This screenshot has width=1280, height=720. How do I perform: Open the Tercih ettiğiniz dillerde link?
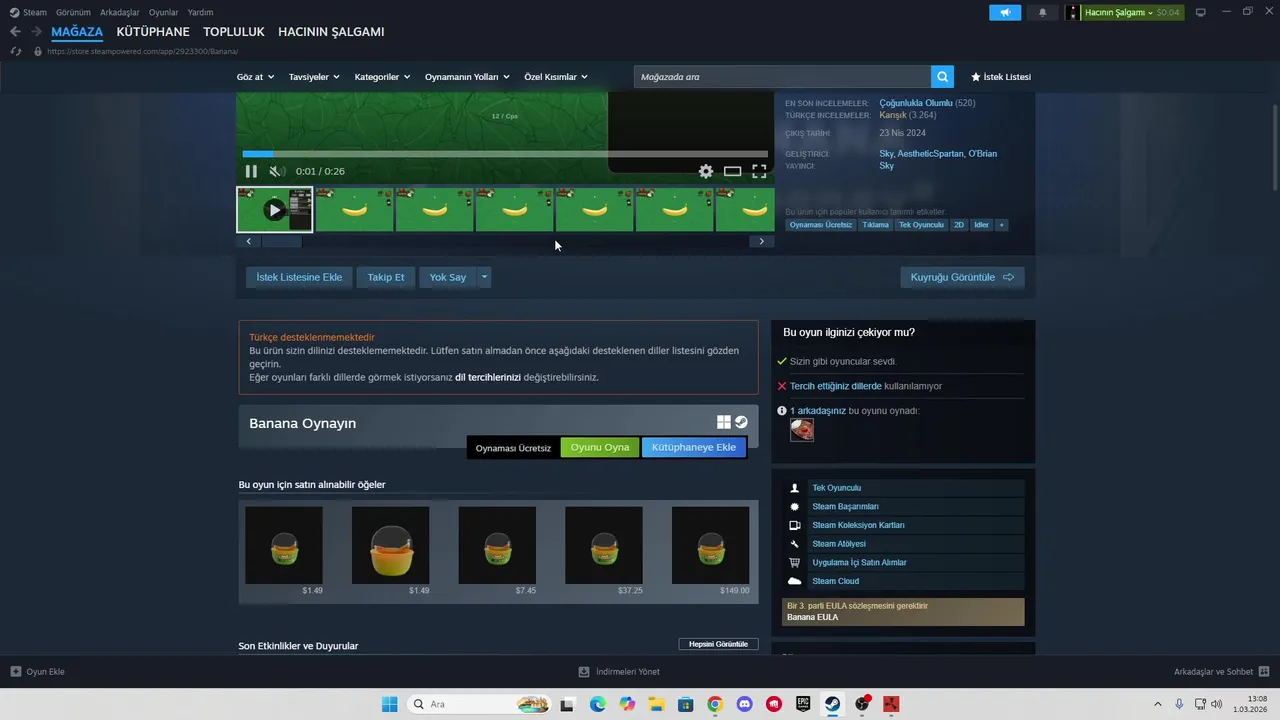[x=836, y=386]
